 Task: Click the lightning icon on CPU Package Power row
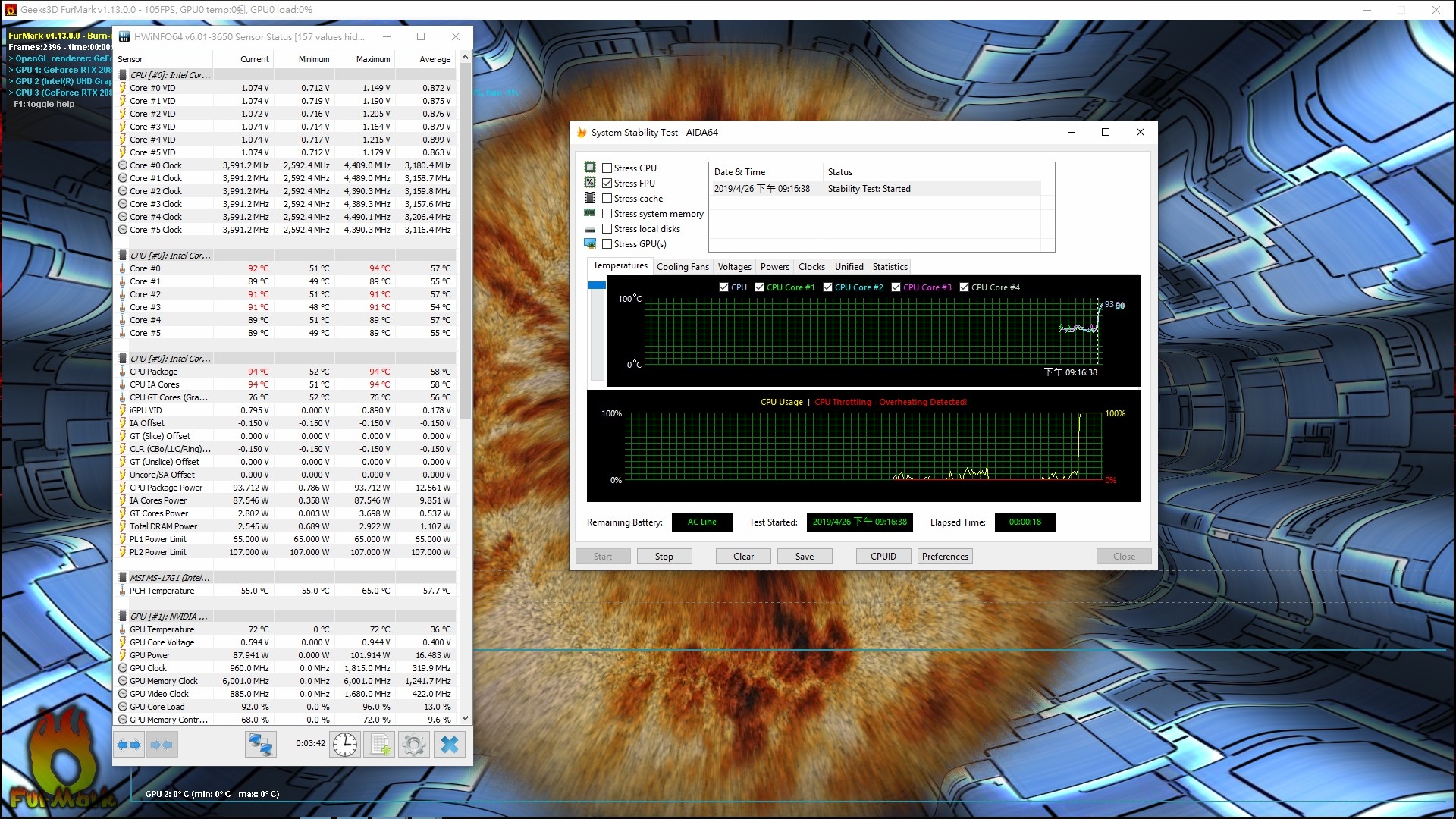coord(123,488)
